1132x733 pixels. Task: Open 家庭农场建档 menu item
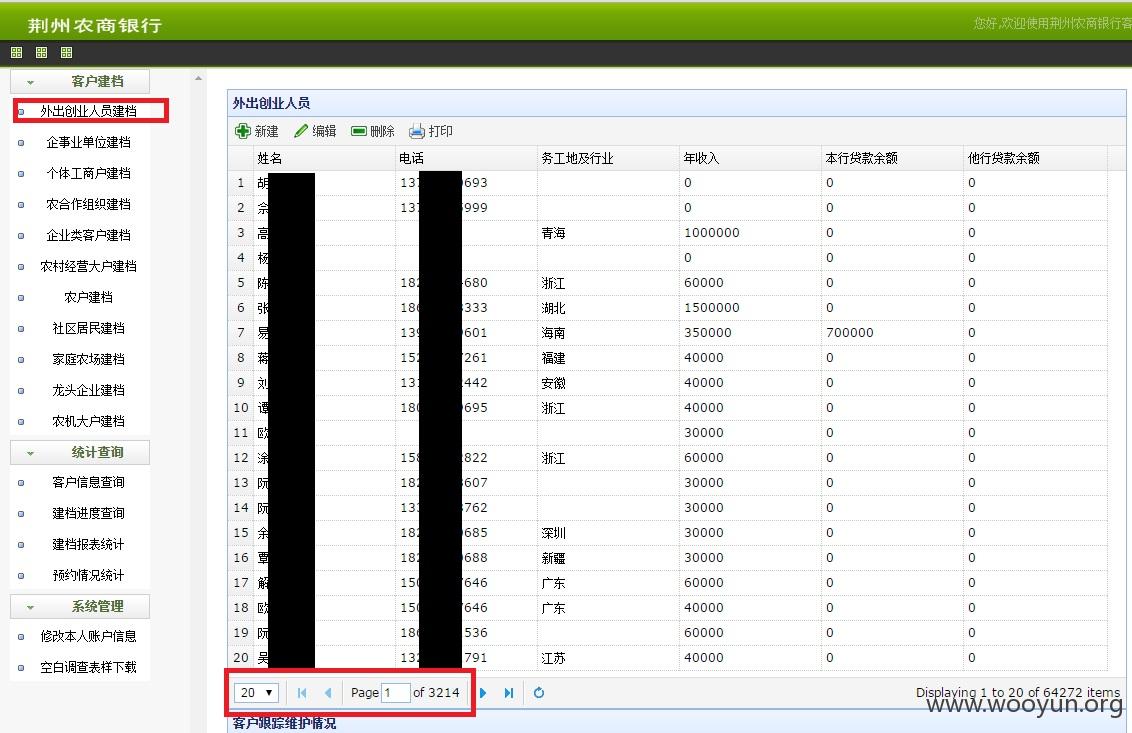[x=88, y=360]
